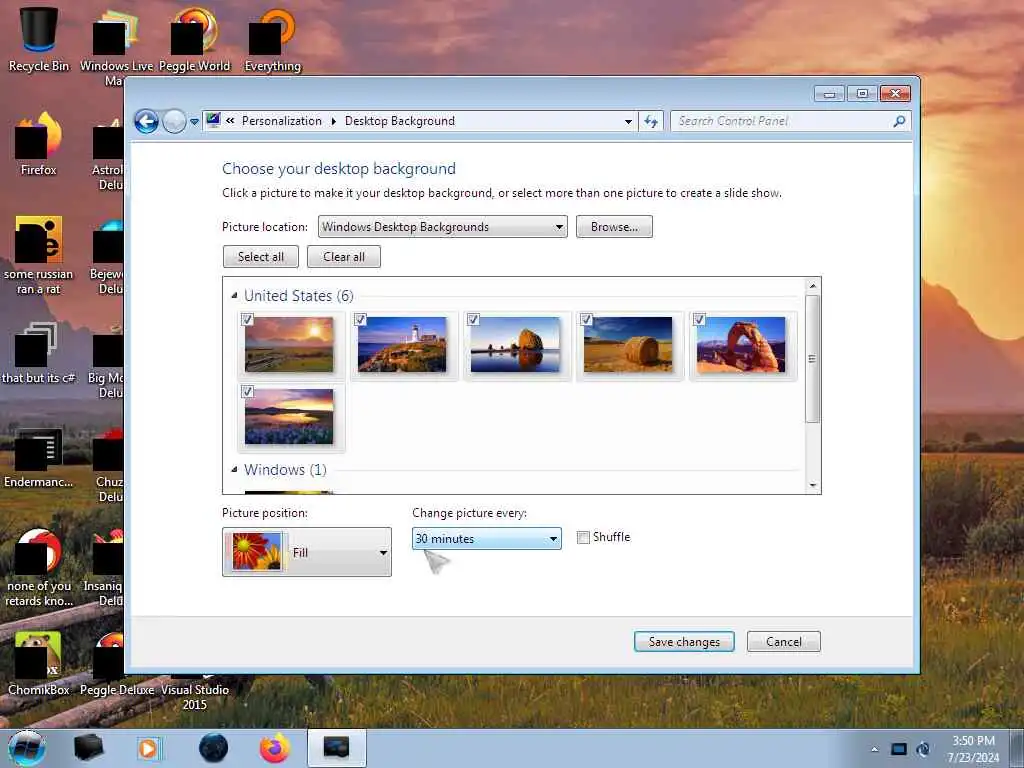
Task: Click the dark globe taskbar icon
Action: point(214,748)
